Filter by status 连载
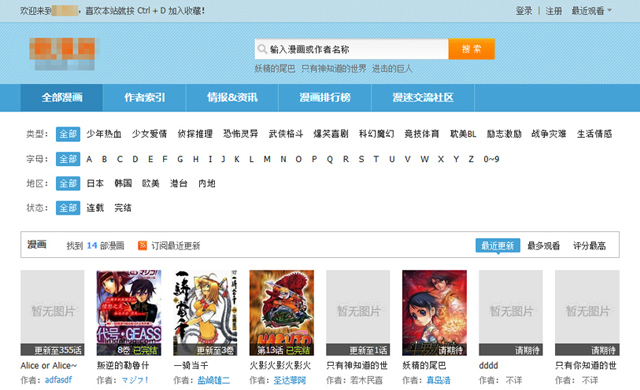Screen dimensions: 640x390 95,208
